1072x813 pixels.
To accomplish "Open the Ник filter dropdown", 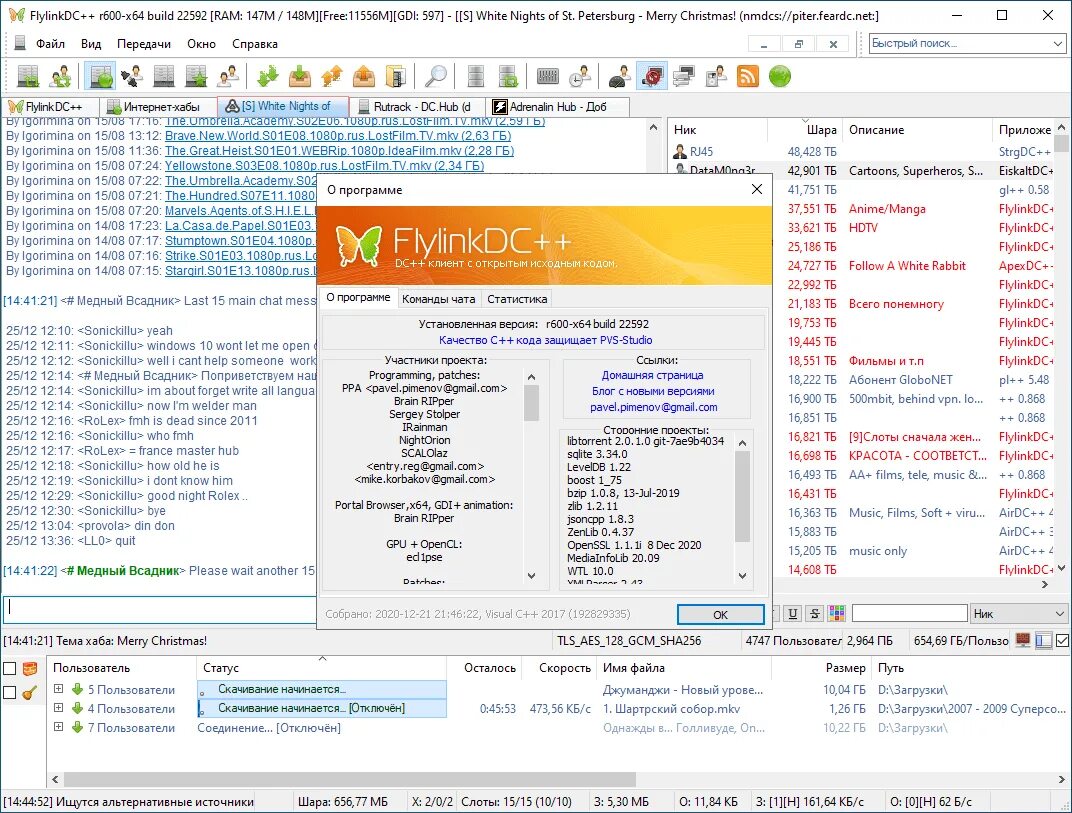I will (1019, 613).
